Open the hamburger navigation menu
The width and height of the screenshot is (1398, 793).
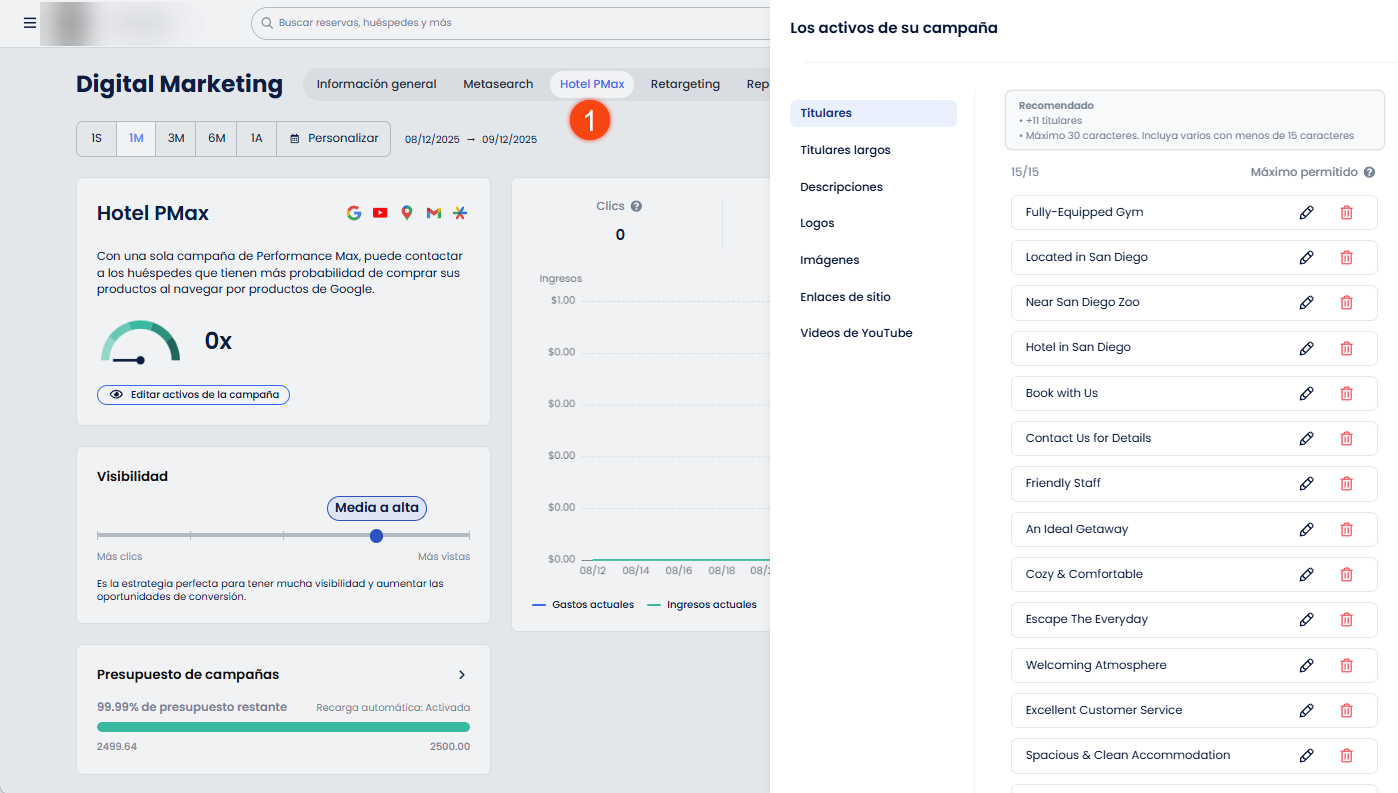pyautogui.click(x=28, y=22)
